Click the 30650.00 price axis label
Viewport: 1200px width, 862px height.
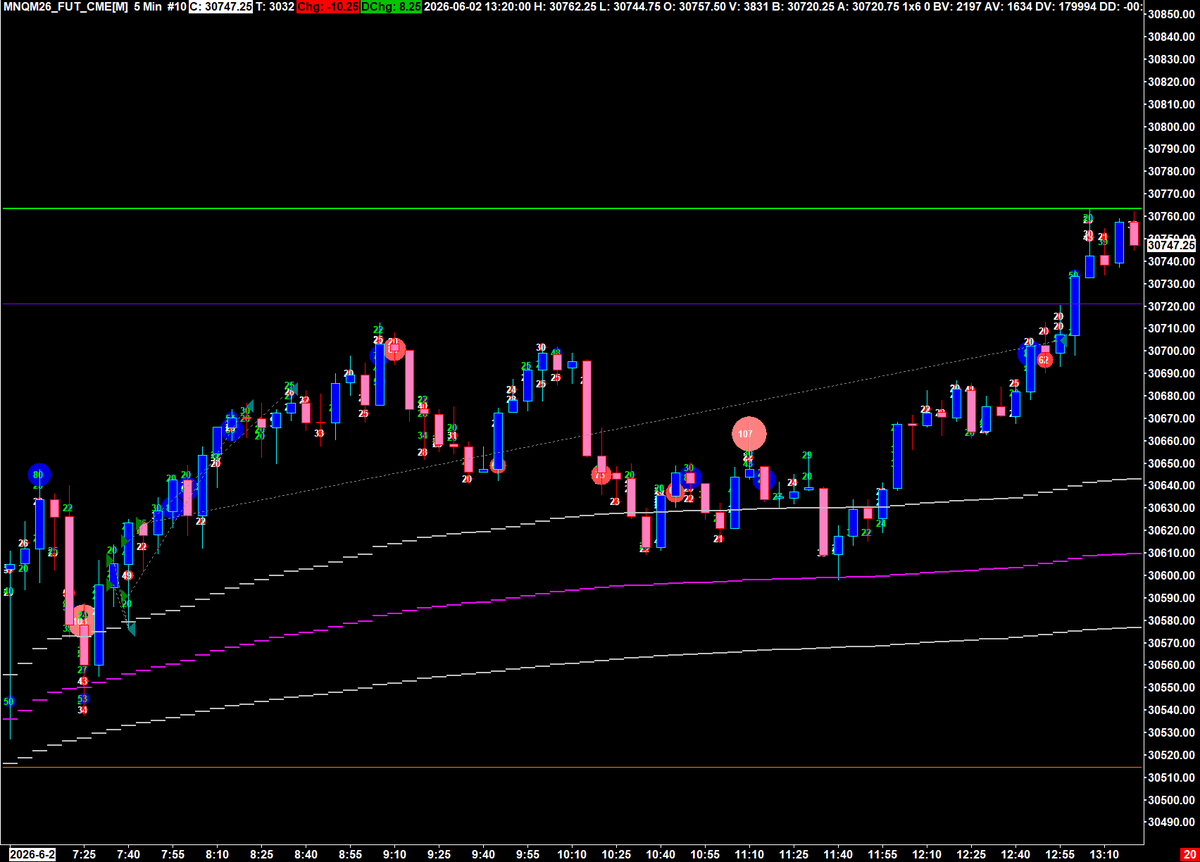tap(1173, 463)
